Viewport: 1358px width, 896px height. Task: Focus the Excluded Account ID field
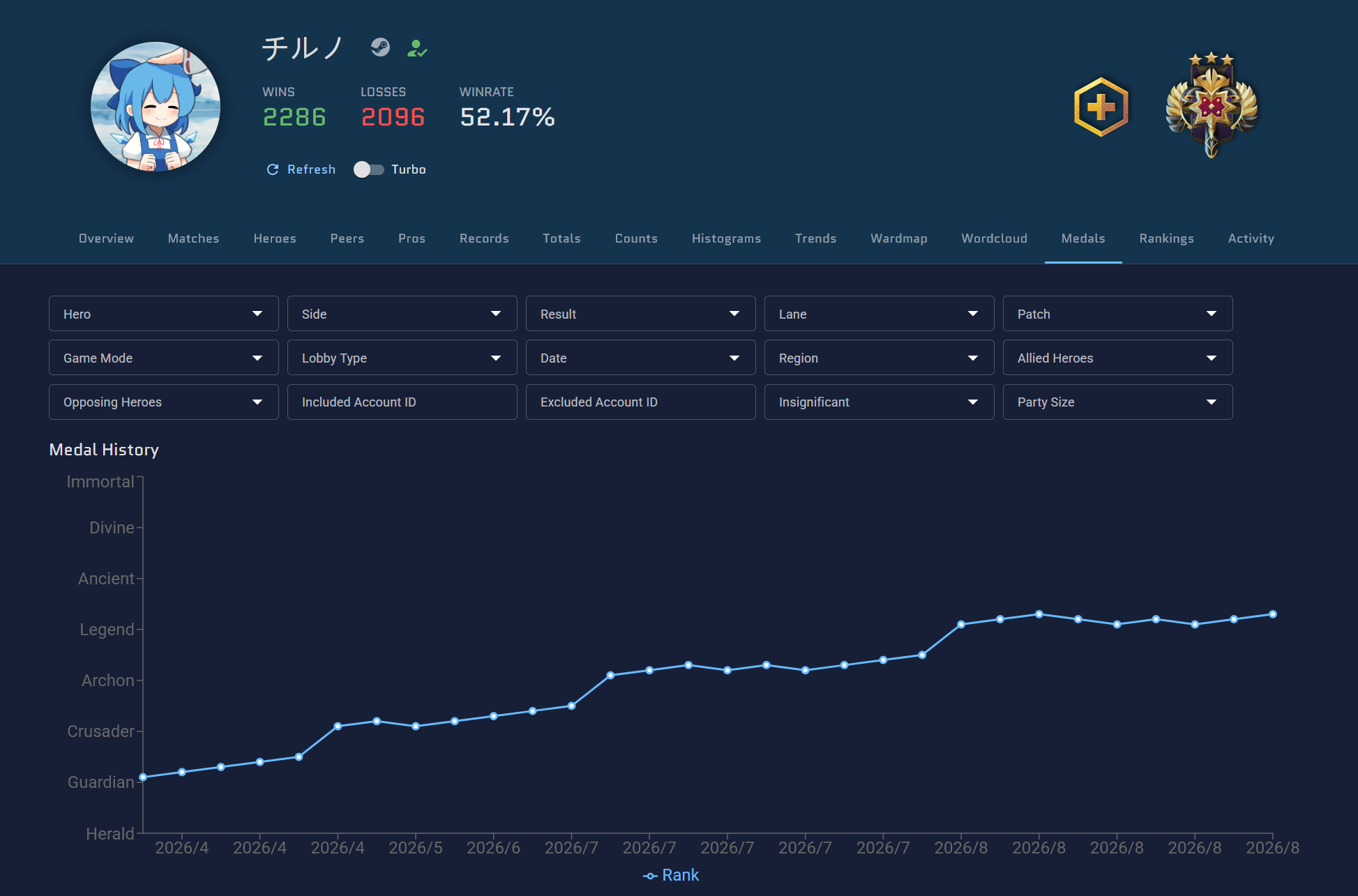tap(641, 402)
